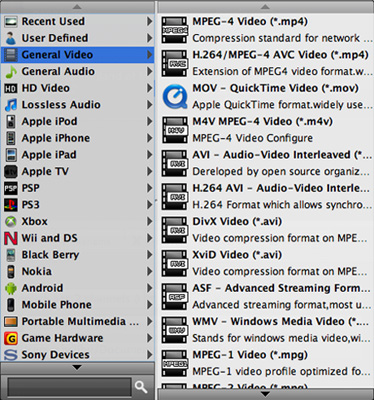Click the General Audio music note icon
Screen dimensions: 374x400
(x=11, y=72)
